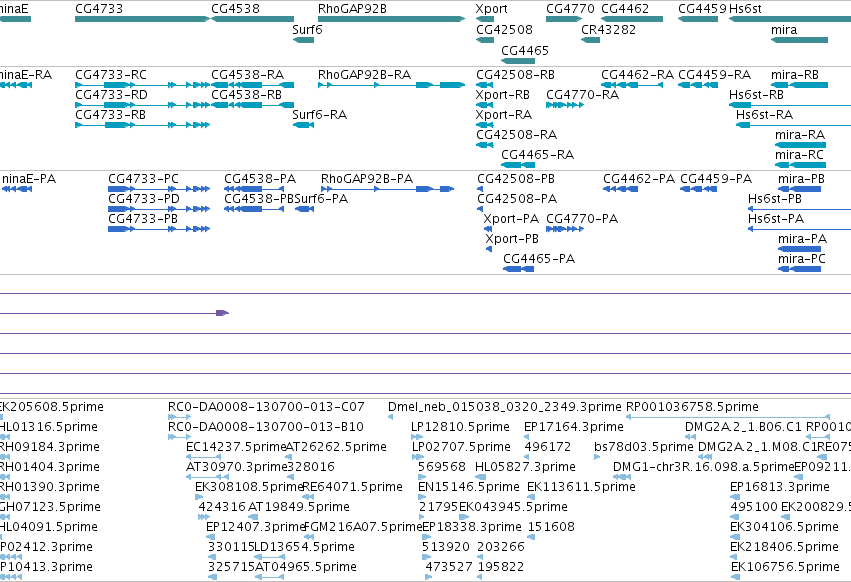Click the CG4538-RA transcript label
This screenshot has width=851, height=582.
tap(247, 74)
